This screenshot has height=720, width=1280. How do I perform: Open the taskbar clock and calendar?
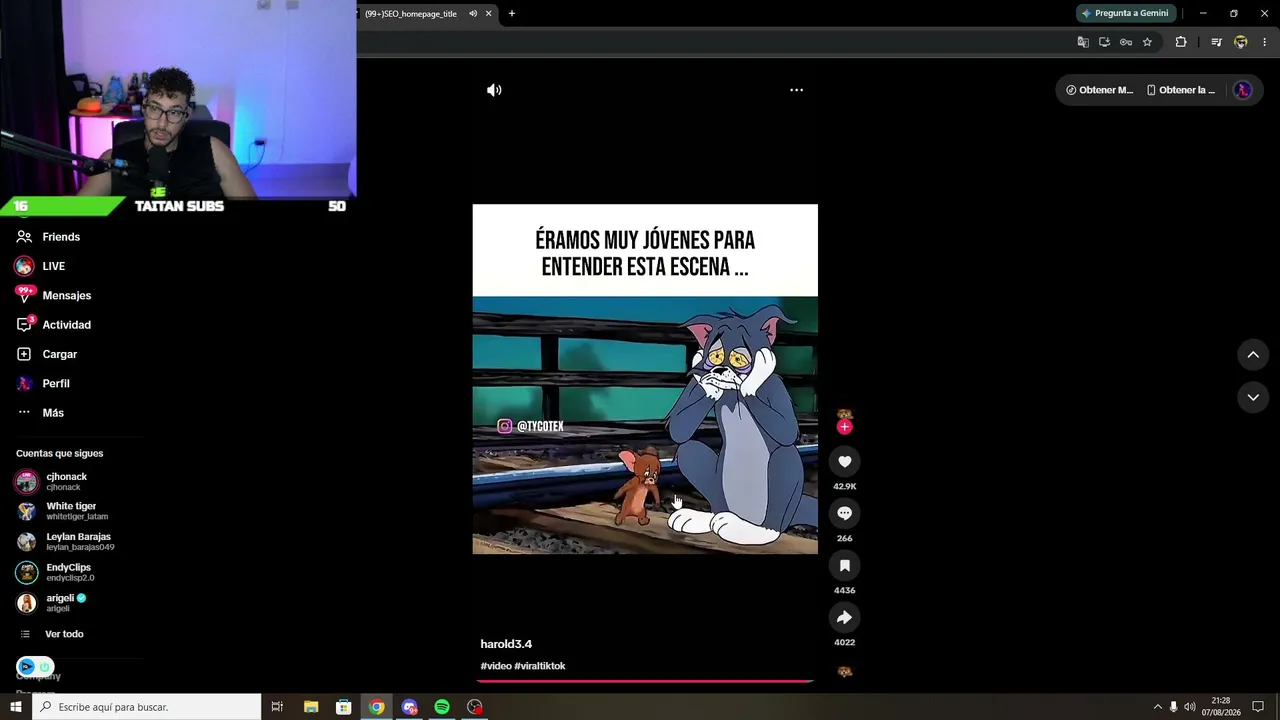[x=1220, y=707]
